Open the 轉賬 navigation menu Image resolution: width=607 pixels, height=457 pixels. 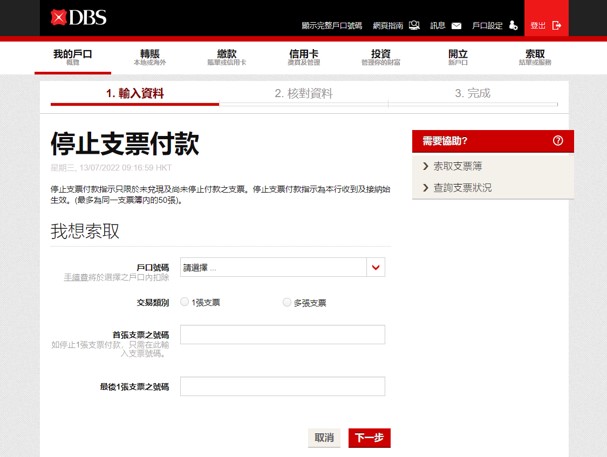coord(150,57)
